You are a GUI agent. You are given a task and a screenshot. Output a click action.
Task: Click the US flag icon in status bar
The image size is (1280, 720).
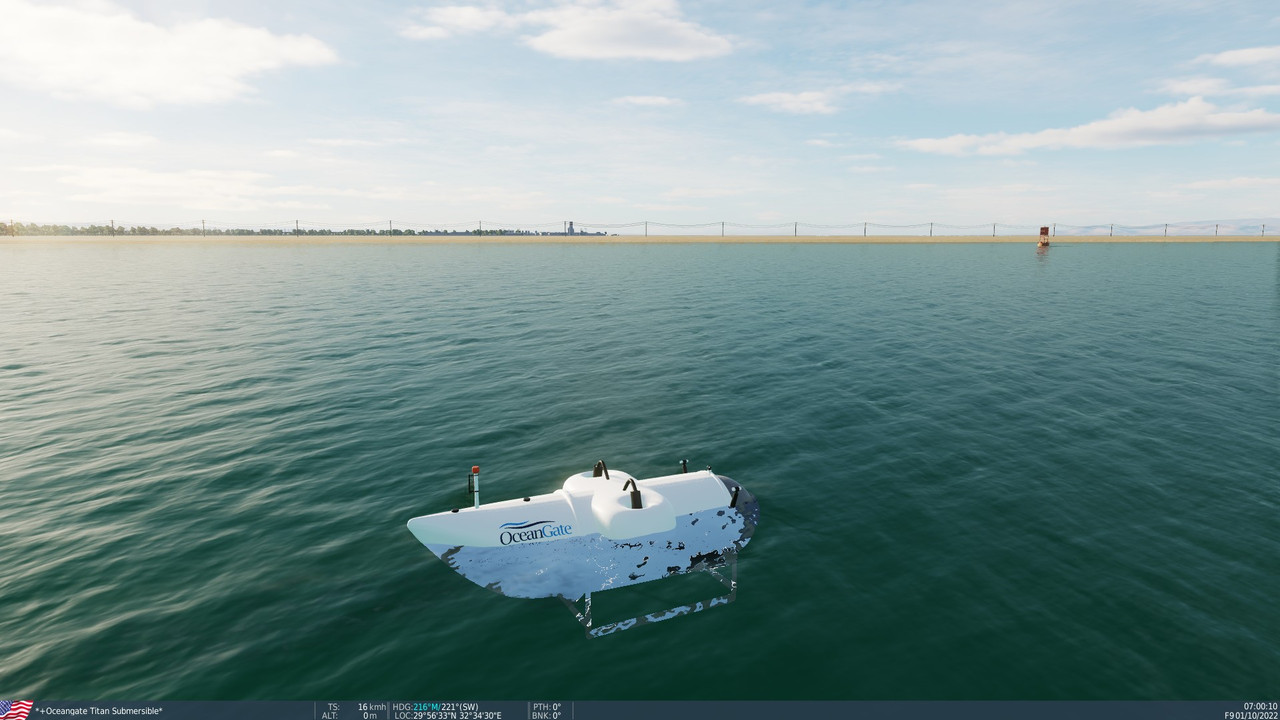pyautogui.click(x=17, y=710)
